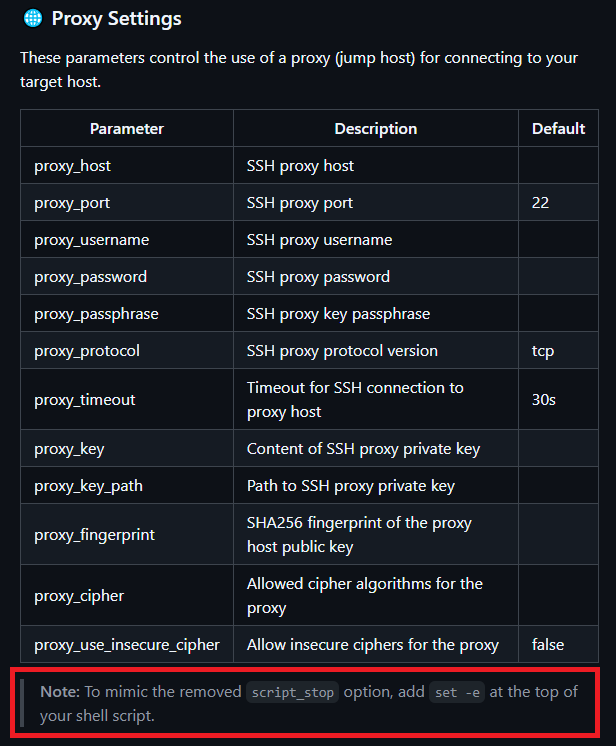Select the proxy_username parameter name
Image resolution: width=616 pixels, height=746 pixels.
pyautogui.click(x=92, y=240)
